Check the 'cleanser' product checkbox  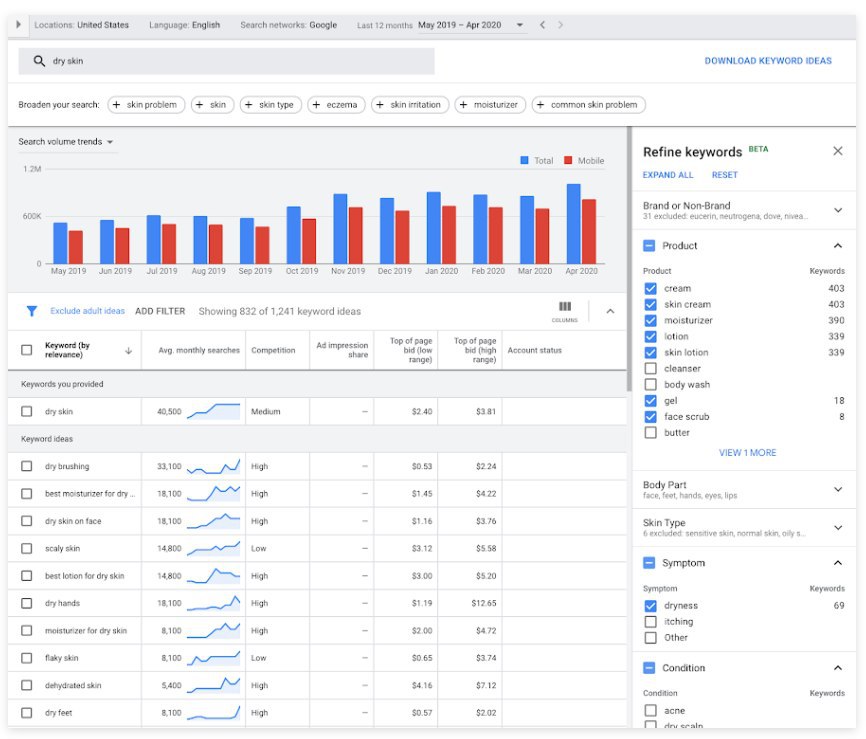click(x=651, y=369)
